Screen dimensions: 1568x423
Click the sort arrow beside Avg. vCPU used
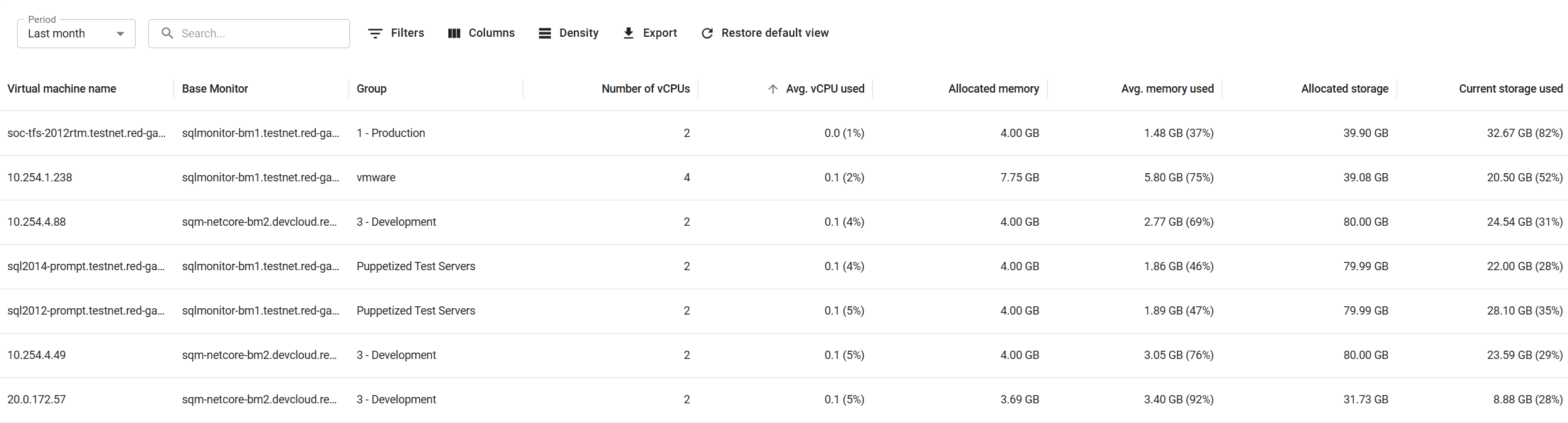tap(772, 89)
